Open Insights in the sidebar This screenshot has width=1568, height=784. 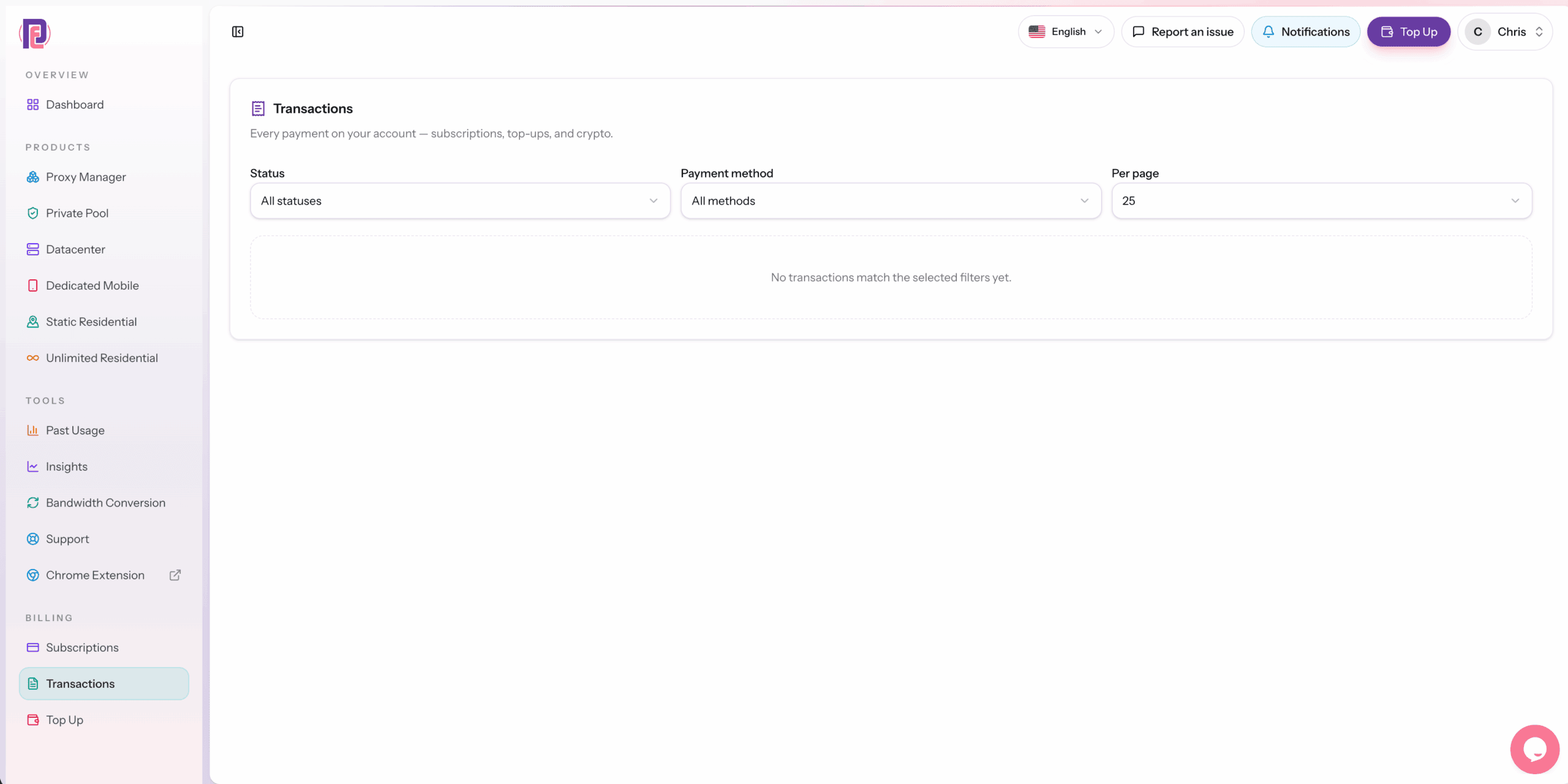click(x=104, y=467)
